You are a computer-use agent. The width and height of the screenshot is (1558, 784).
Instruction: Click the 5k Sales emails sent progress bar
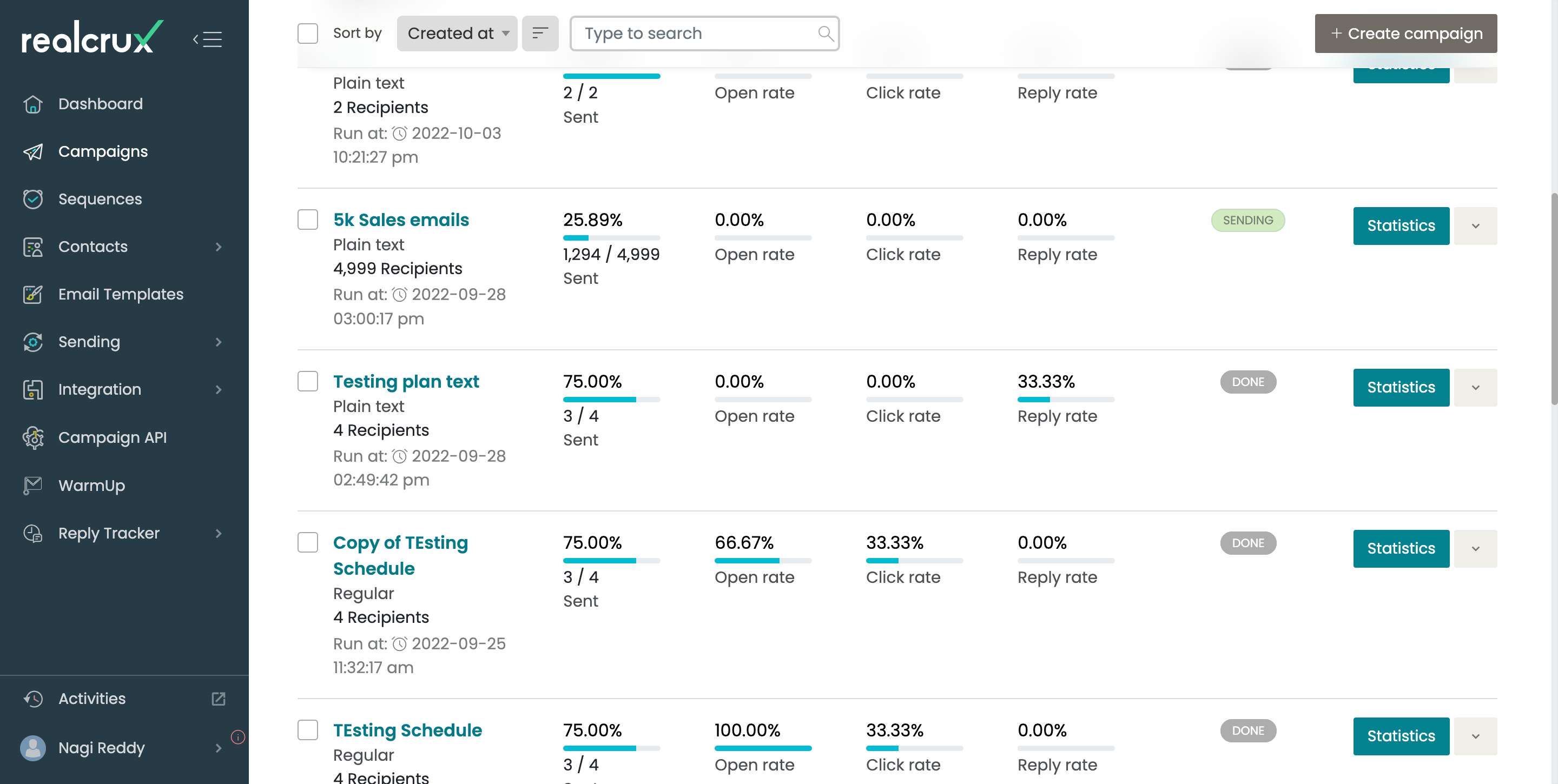(x=611, y=238)
